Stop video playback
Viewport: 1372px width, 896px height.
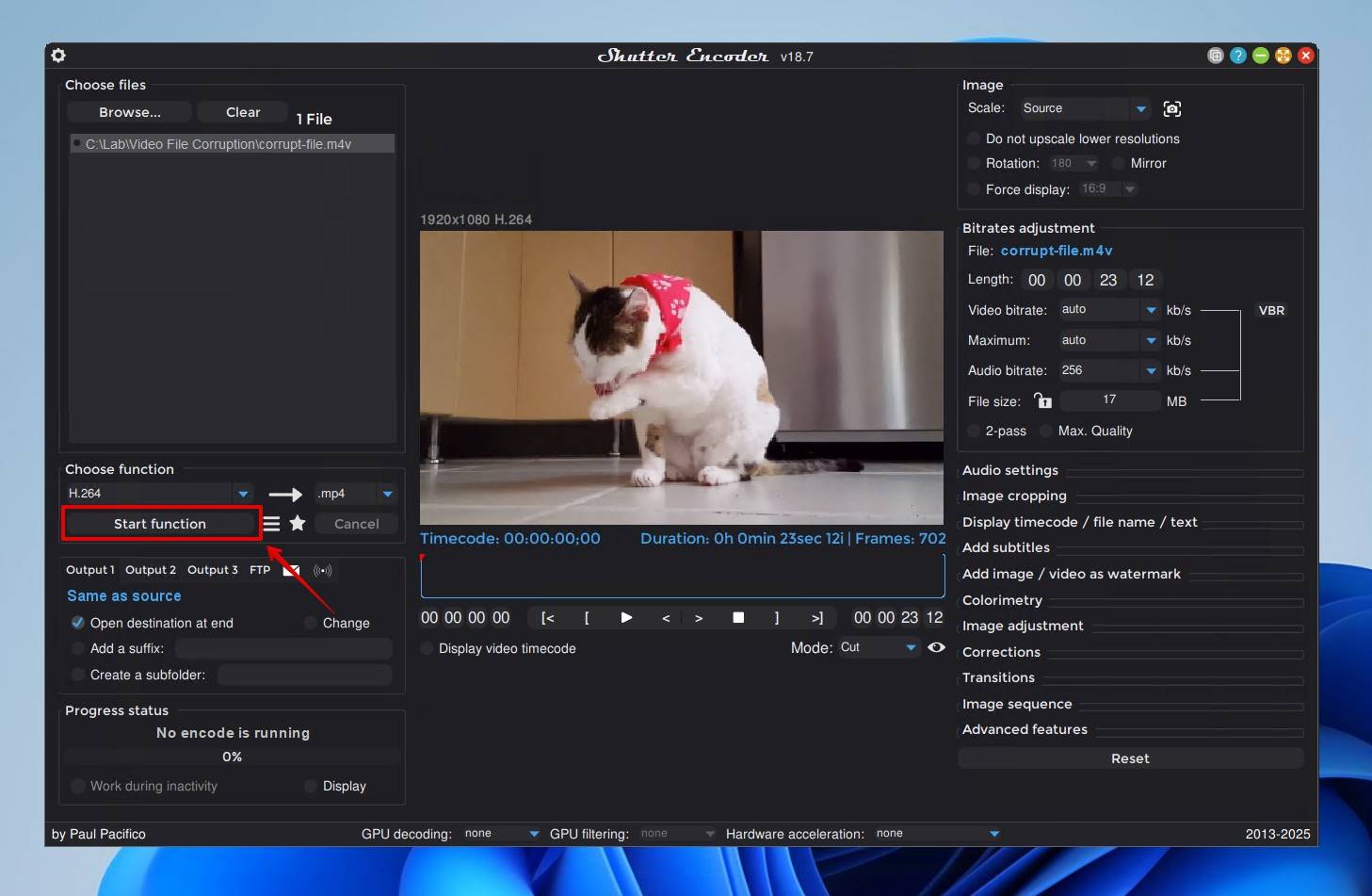(x=738, y=618)
